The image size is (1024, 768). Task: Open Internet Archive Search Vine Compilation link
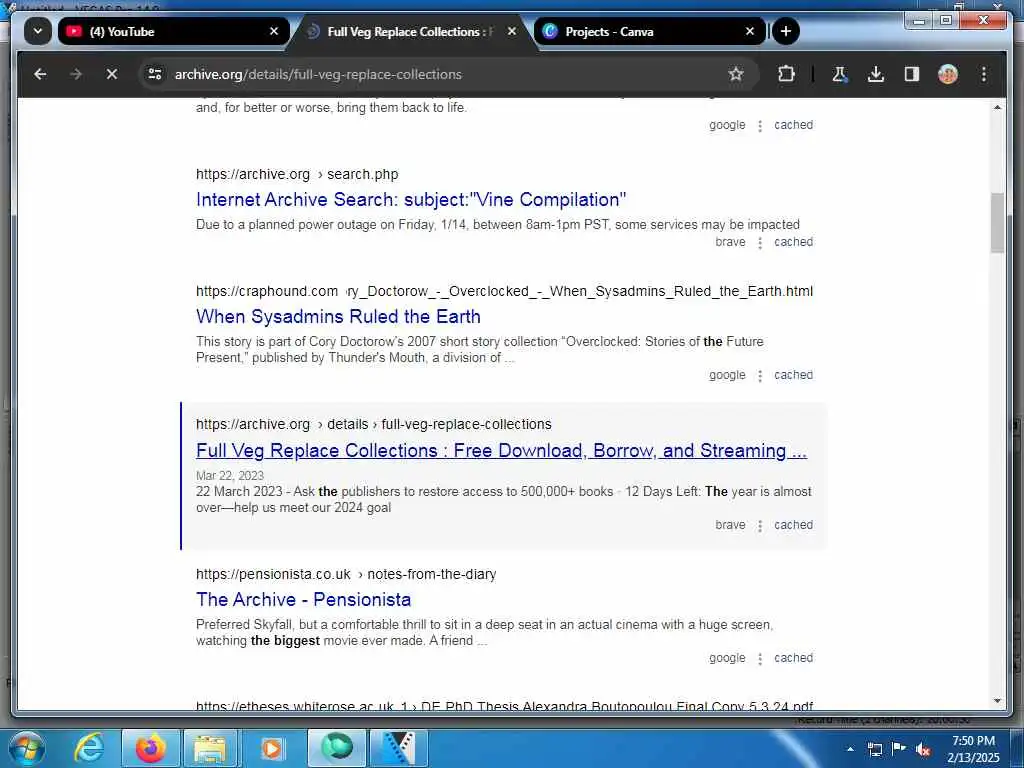point(411,200)
